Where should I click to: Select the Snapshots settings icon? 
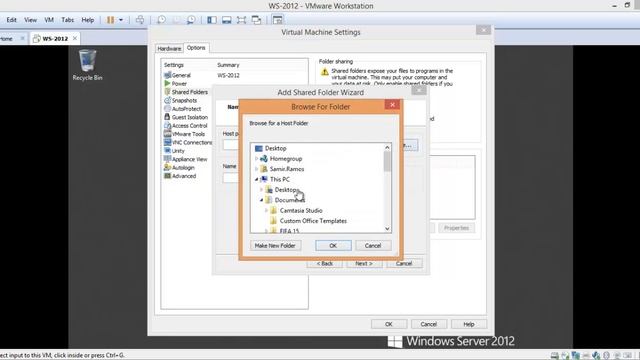pos(167,100)
